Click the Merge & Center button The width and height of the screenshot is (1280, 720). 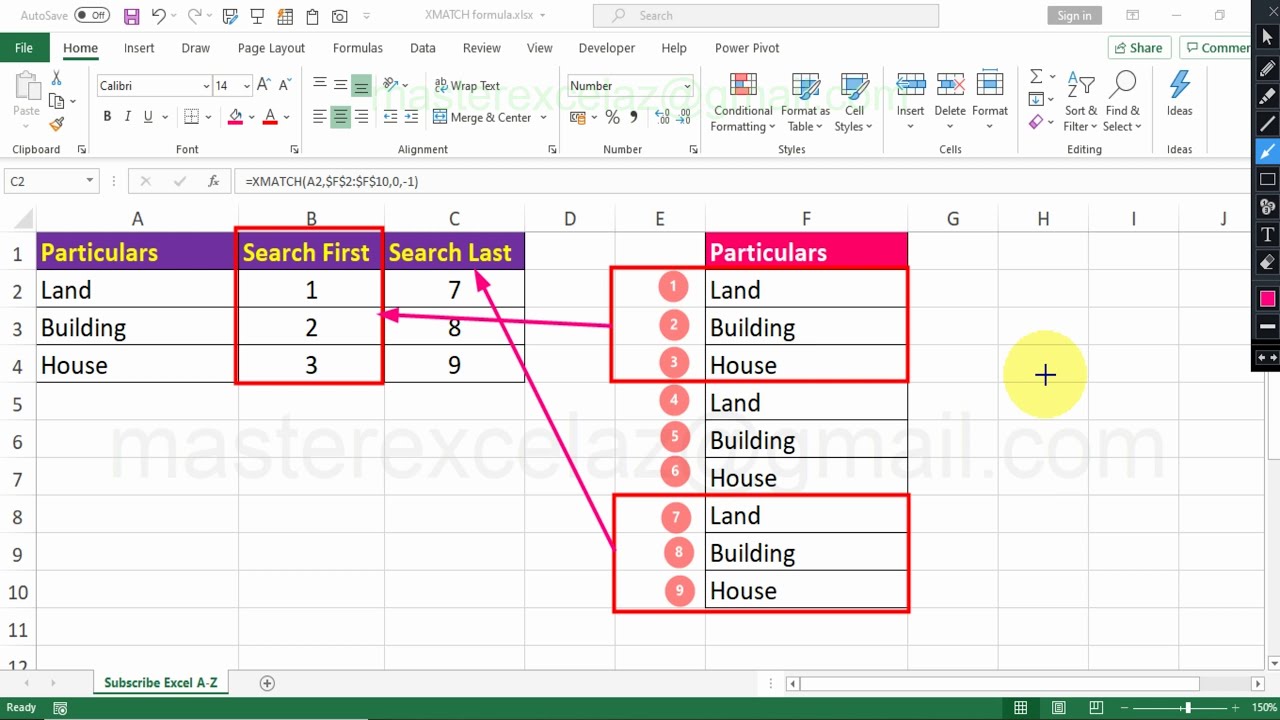[x=484, y=117]
